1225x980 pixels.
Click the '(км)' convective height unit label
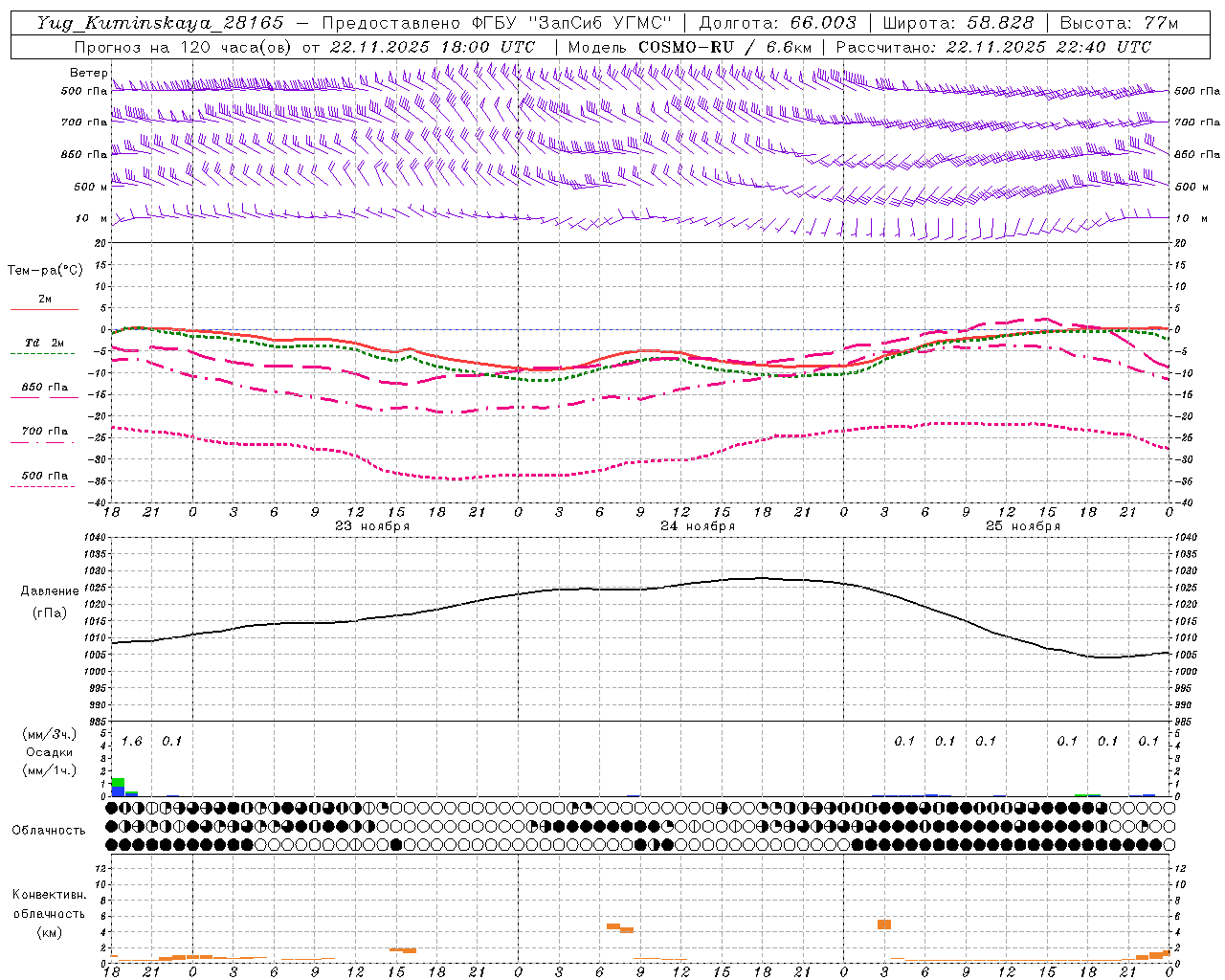click(x=50, y=932)
